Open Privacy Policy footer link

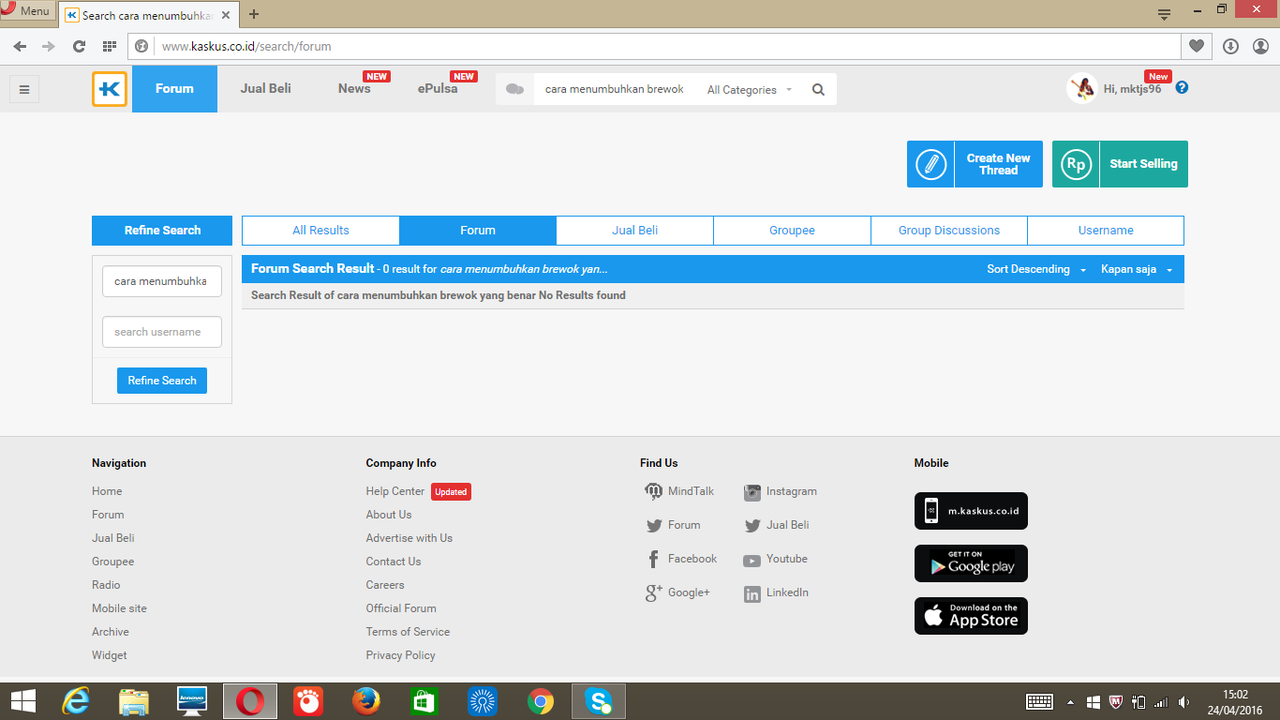click(401, 655)
